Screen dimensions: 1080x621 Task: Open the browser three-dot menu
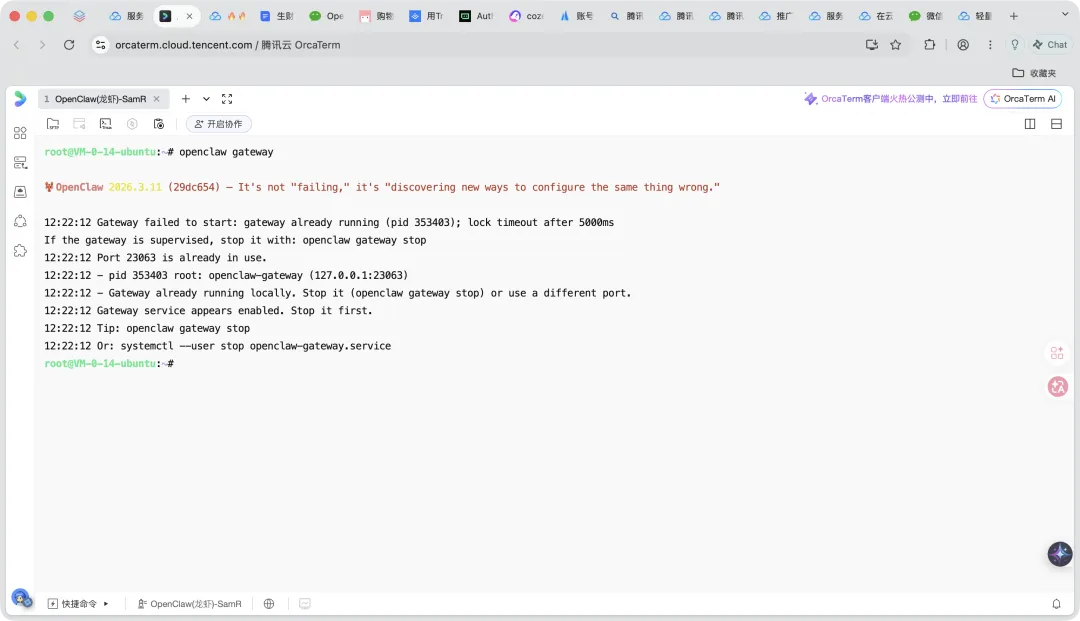click(x=990, y=45)
